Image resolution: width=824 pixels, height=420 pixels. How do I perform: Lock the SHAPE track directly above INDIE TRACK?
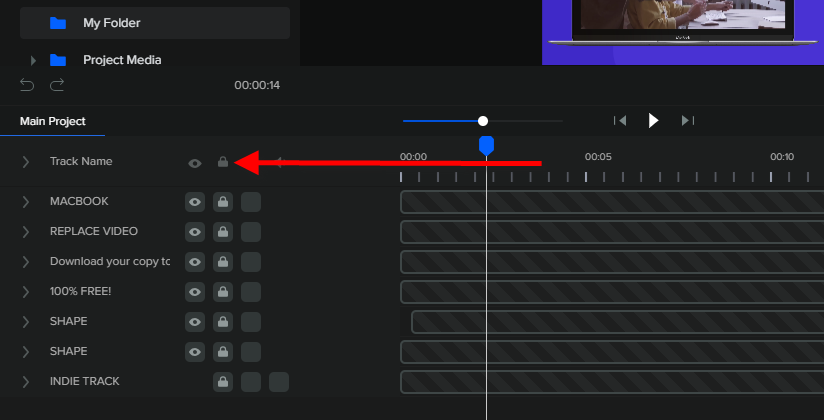click(x=223, y=352)
